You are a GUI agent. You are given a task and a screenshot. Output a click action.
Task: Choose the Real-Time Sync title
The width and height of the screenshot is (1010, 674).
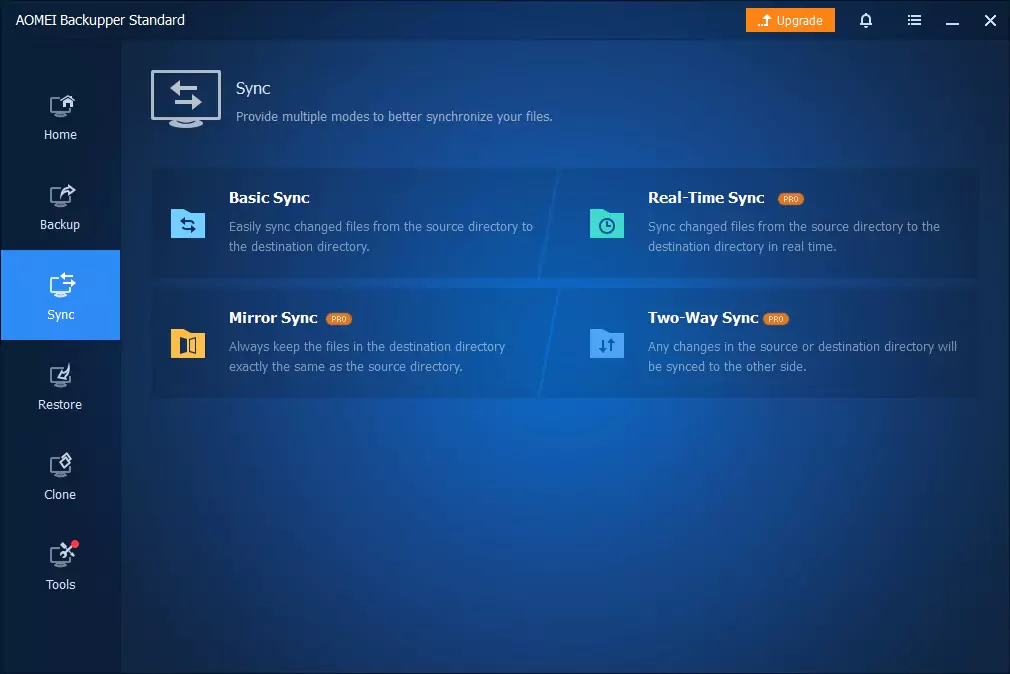[x=706, y=198]
